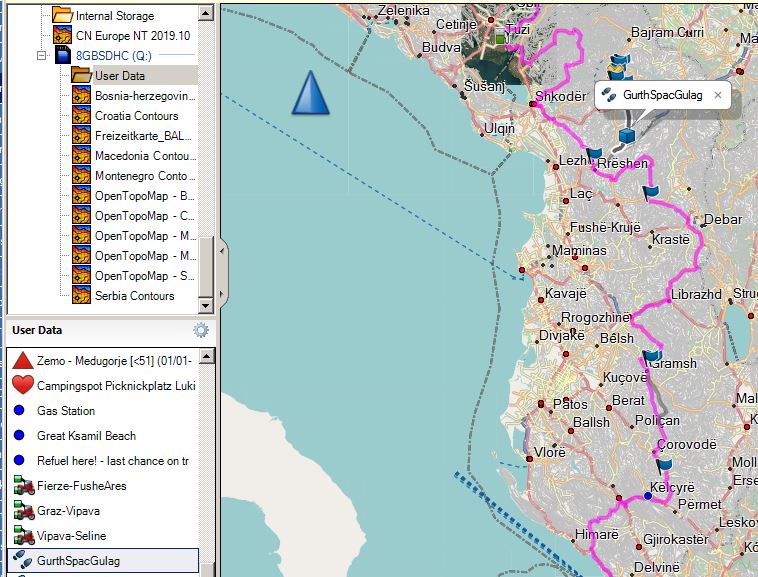The width and height of the screenshot is (758, 577).
Task: Select CN Europe NT 2019.10 map
Action: pyautogui.click(x=132, y=36)
